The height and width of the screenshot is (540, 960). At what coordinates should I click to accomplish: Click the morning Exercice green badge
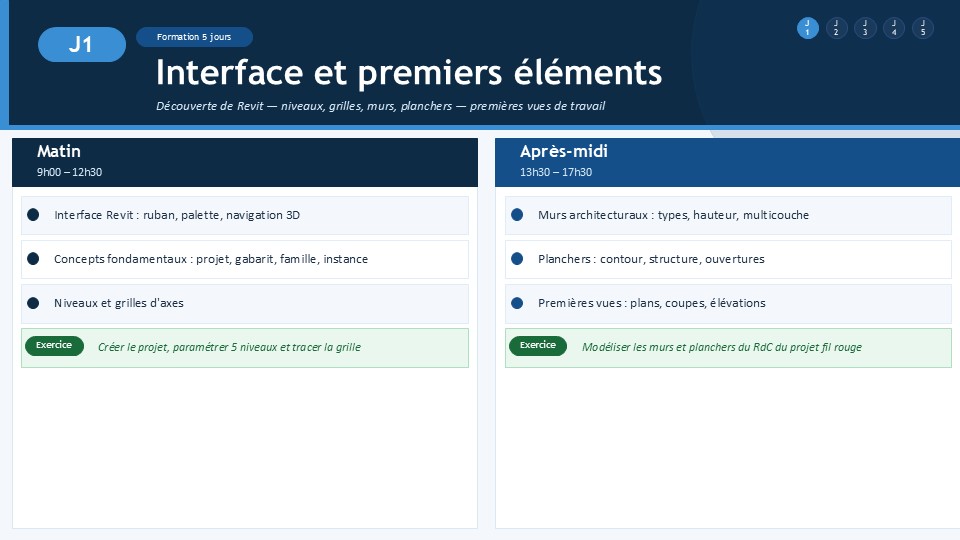point(54,345)
